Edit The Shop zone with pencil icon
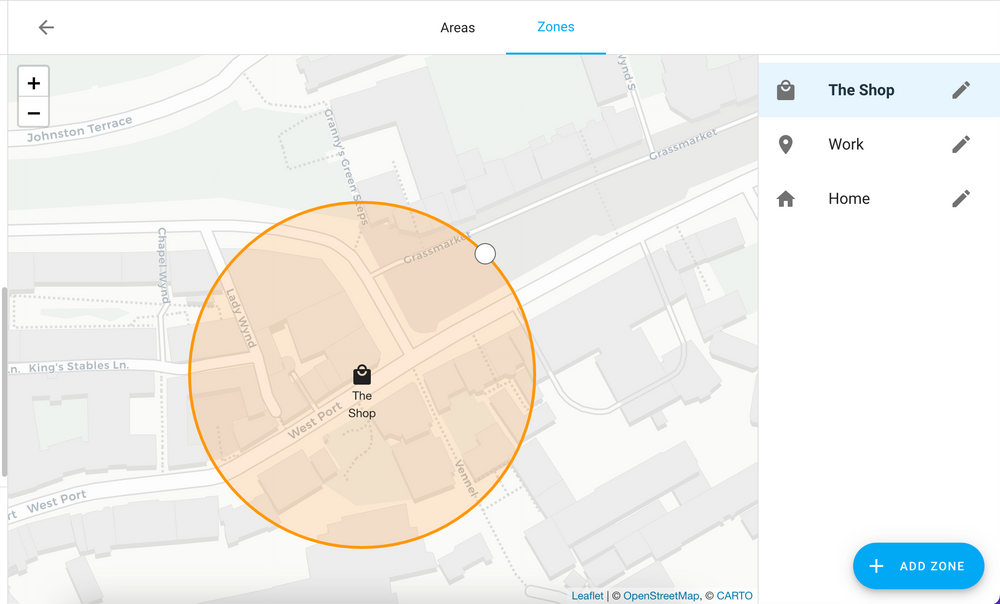Image resolution: width=1000 pixels, height=604 pixels. [x=960, y=90]
